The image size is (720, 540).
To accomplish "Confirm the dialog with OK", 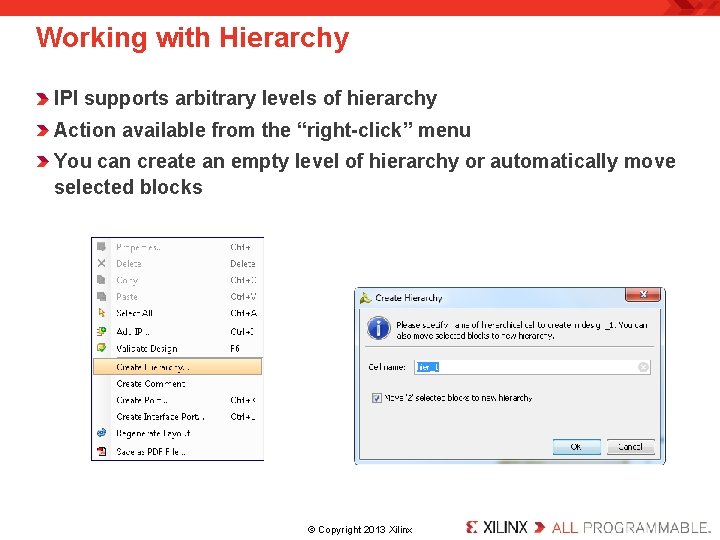I will (576, 446).
